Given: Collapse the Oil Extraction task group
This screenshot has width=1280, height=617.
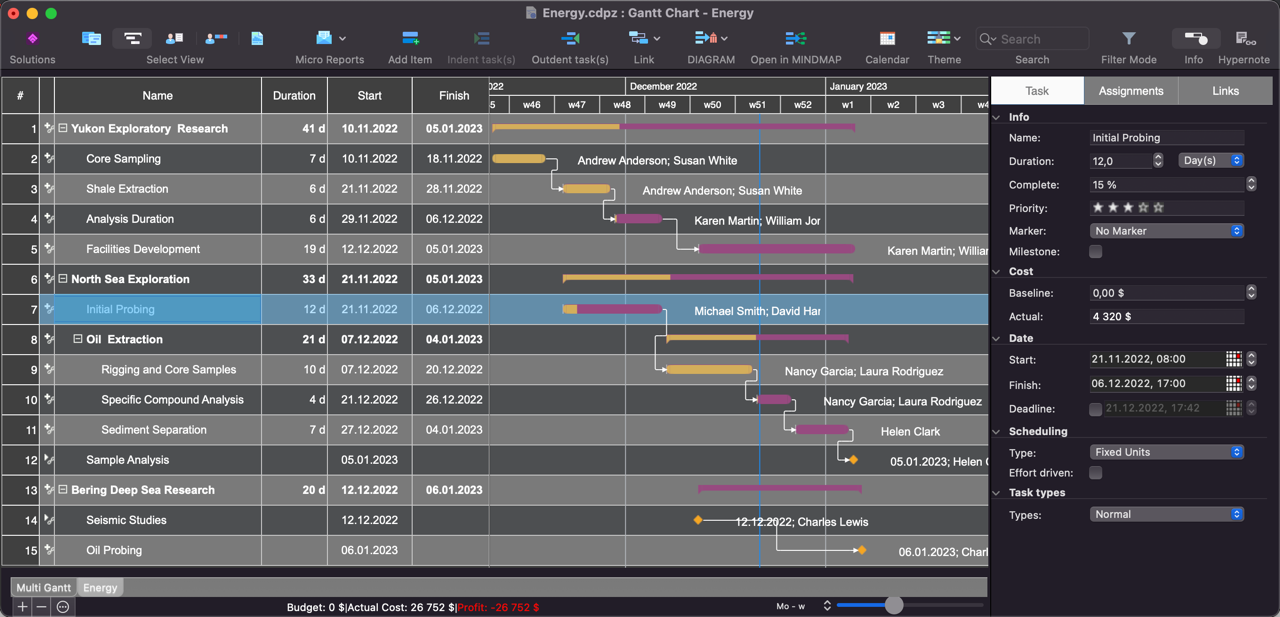Looking at the screenshot, I should [x=77, y=340].
